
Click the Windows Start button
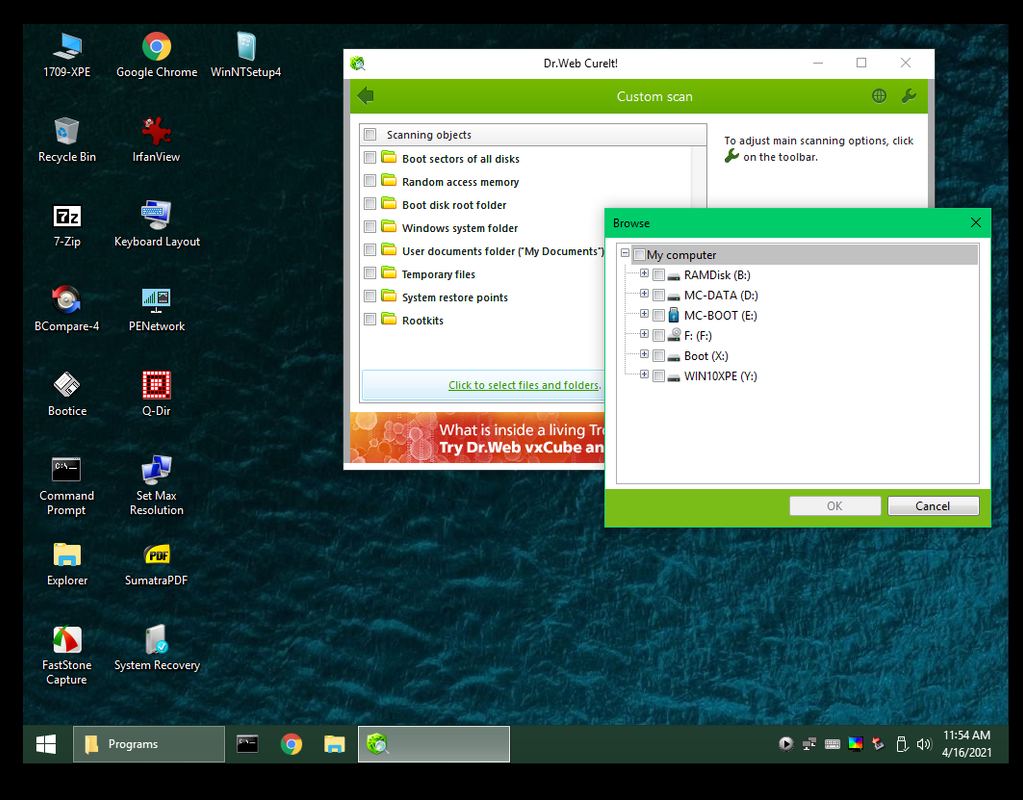tap(46, 744)
